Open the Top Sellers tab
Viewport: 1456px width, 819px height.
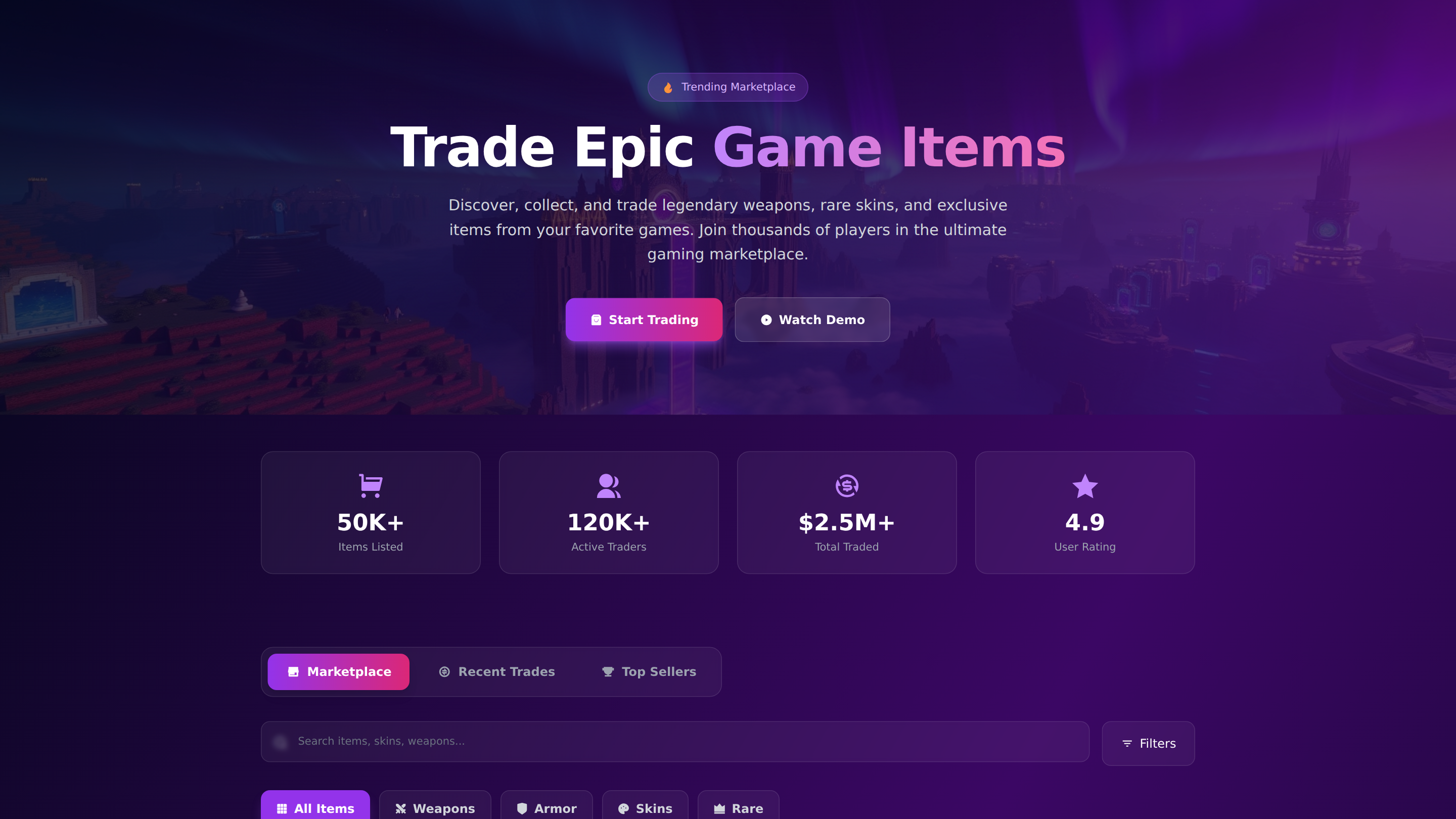pyautogui.click(x=649, y=671)
